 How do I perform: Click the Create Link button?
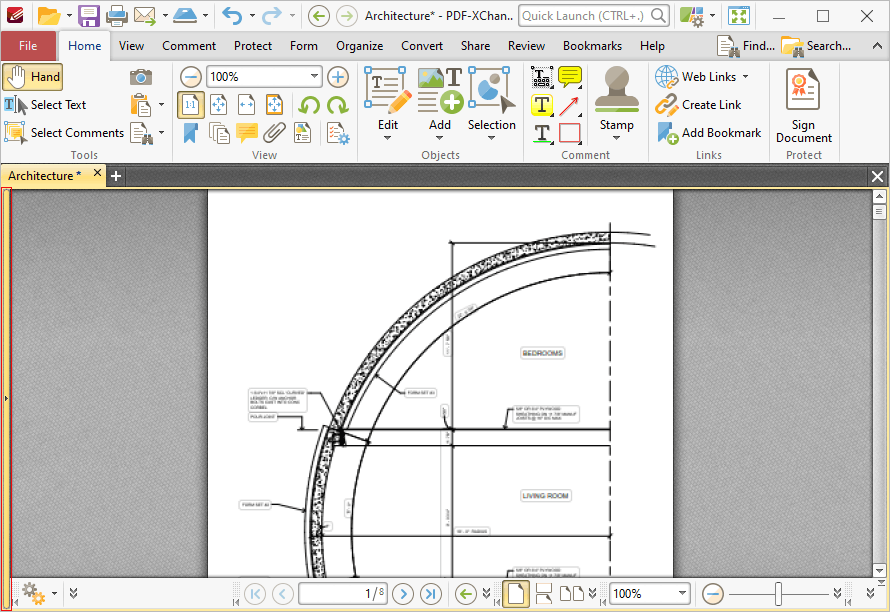tap(699, 105)
